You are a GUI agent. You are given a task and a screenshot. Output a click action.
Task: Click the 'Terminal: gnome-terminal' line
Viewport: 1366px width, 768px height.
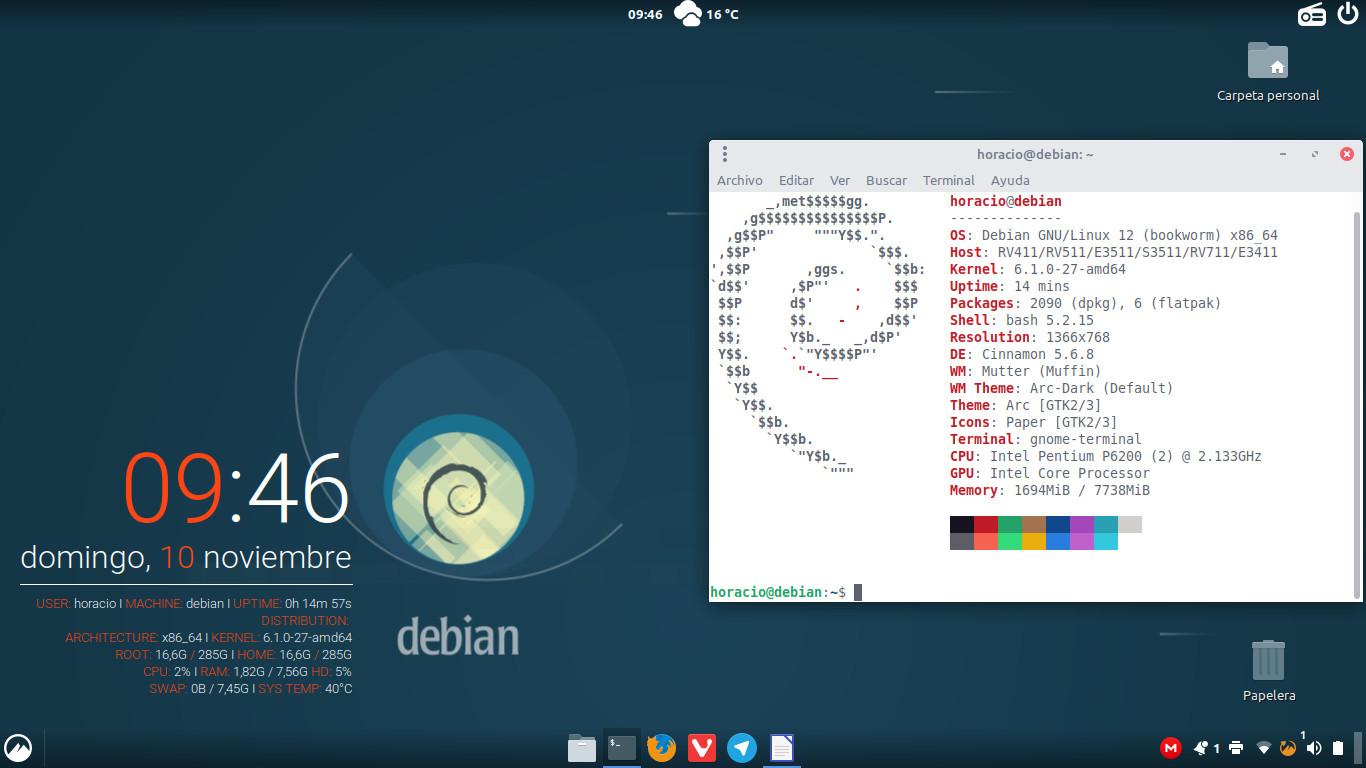click(x=1046, y=439)
